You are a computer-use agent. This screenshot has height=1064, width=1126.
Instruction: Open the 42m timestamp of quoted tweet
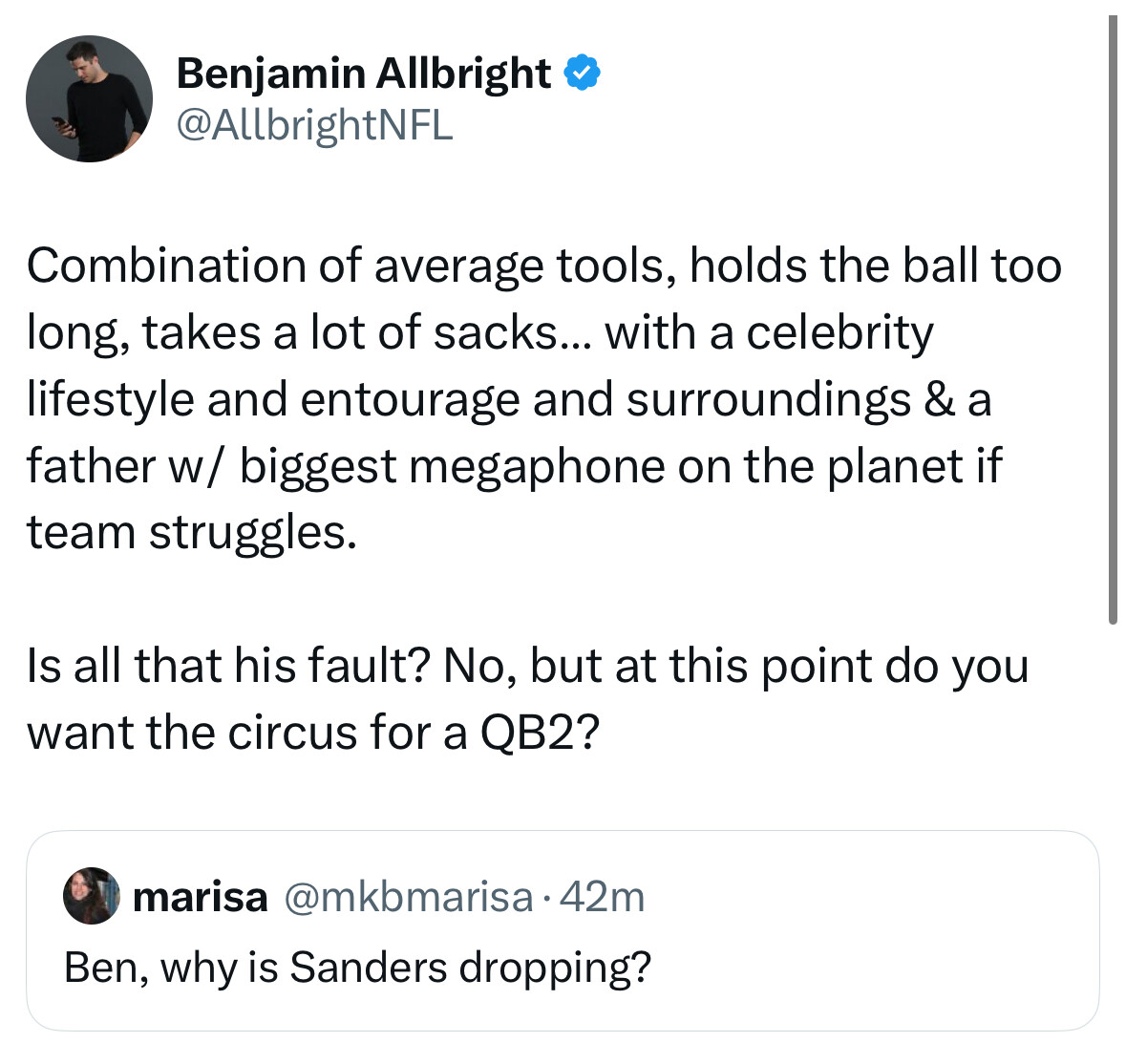pos(602,897)
